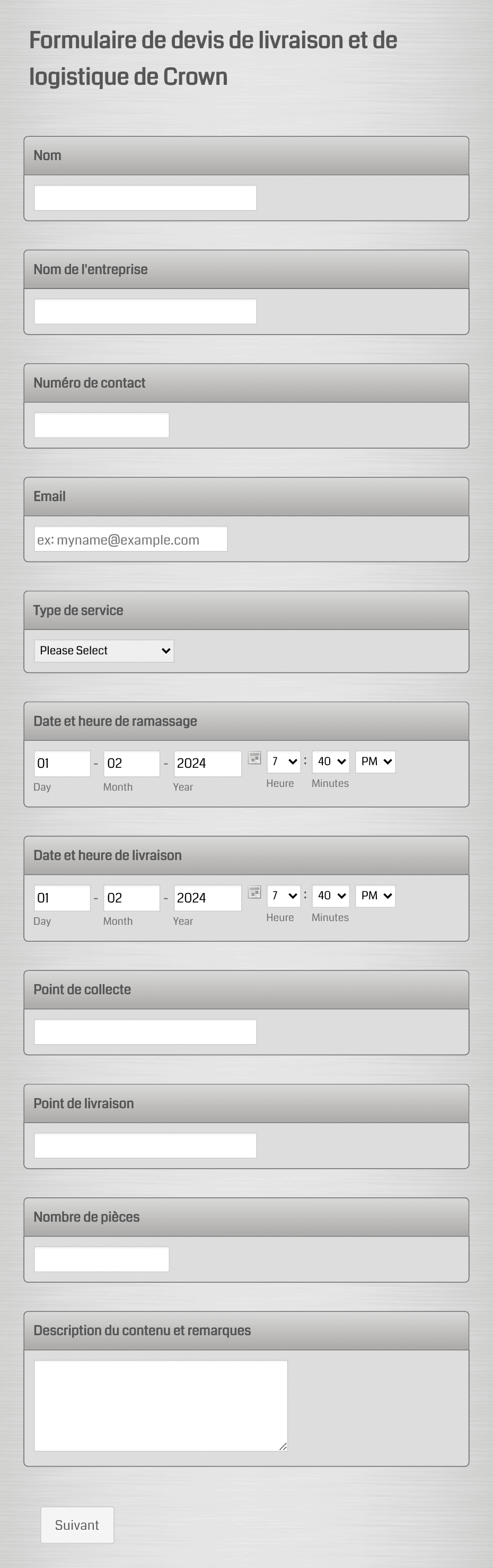Click the Numéro de contact field
Viewport: 493px width, 1568px height.
[x=101, y=424]
